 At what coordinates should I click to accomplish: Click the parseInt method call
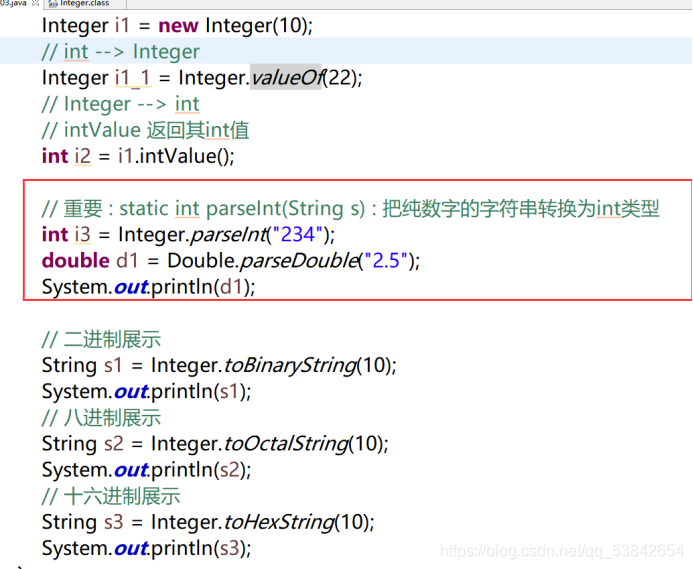pos(228,234)
